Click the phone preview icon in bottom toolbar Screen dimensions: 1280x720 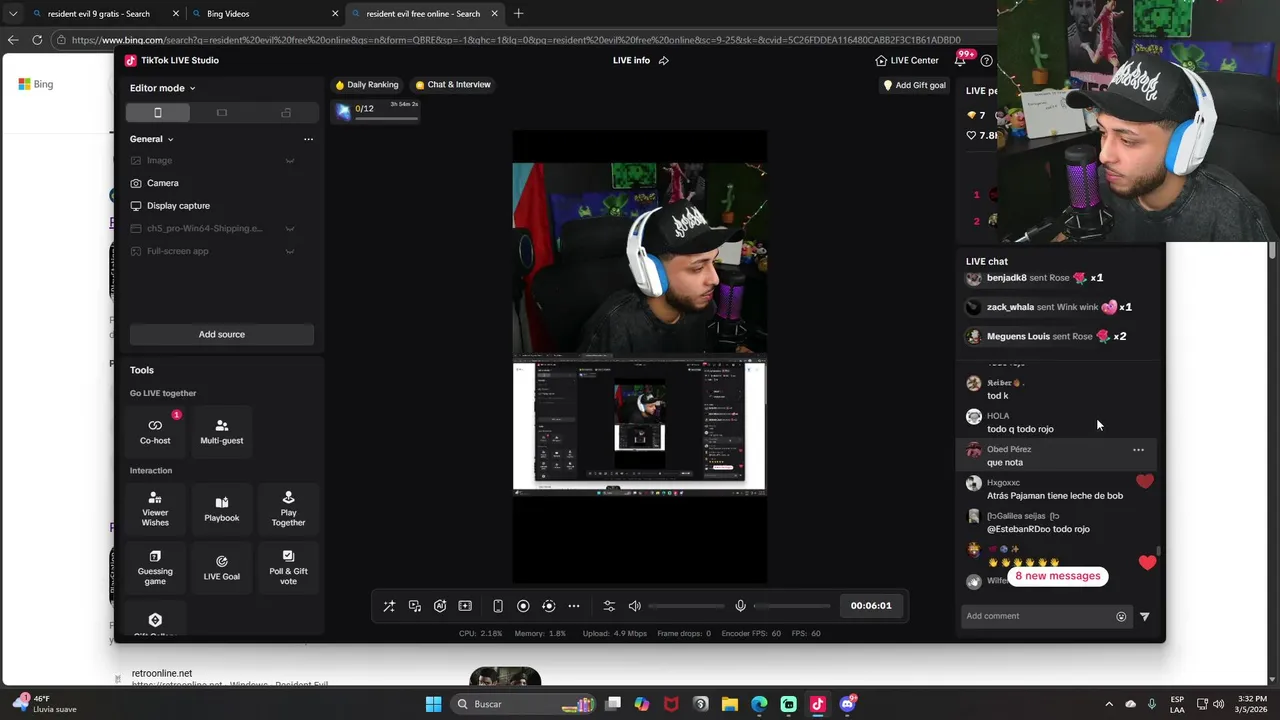498,606
